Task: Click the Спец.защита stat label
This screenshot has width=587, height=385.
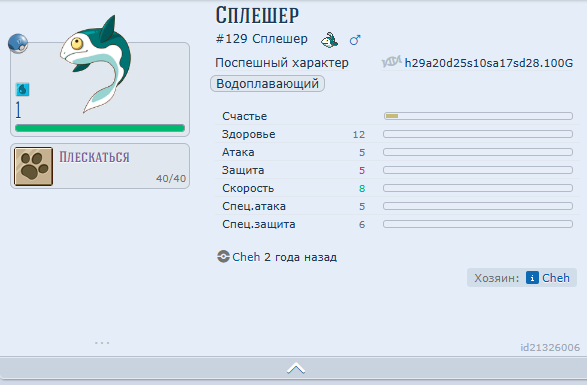Action: (x=259, y=224)
